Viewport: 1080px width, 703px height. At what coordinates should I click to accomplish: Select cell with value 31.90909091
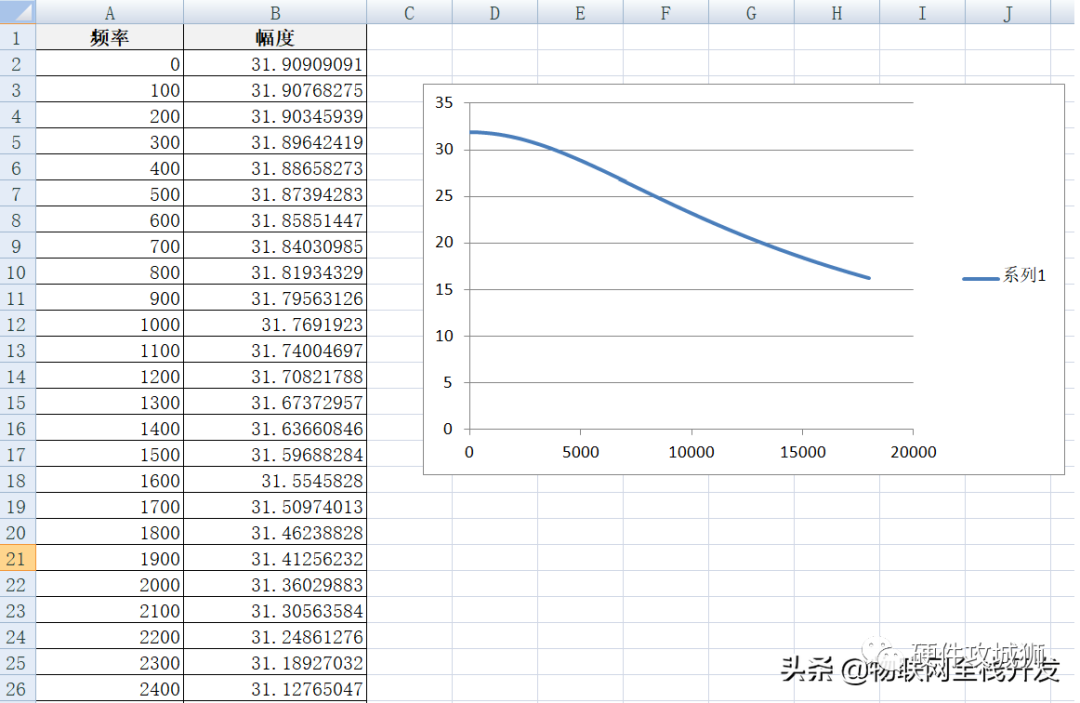275,64
